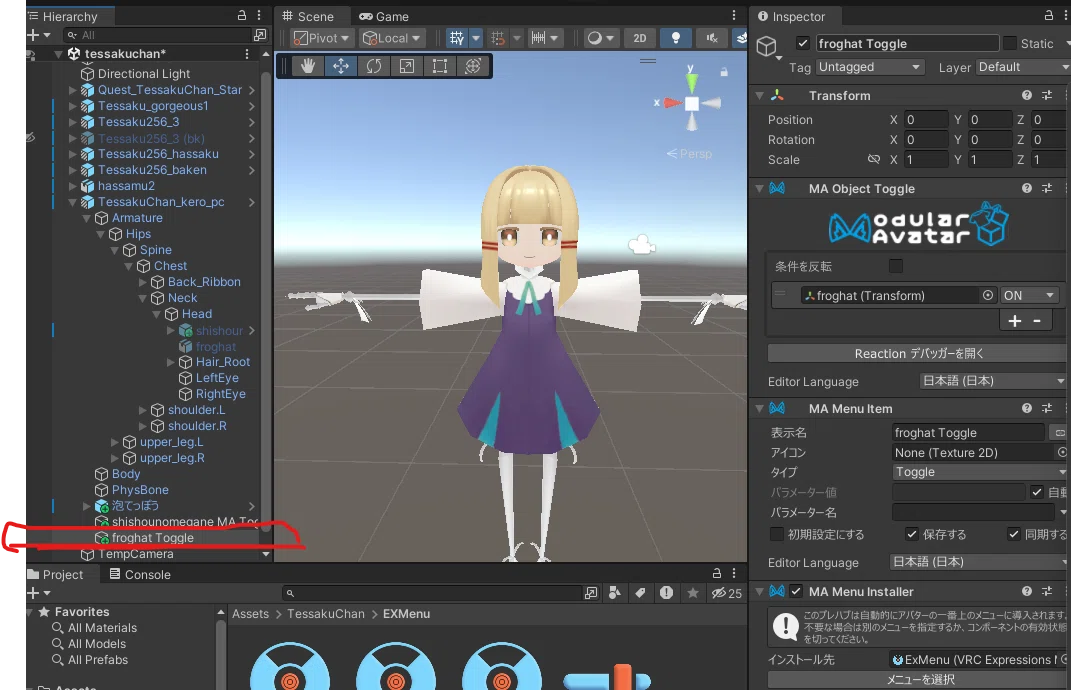Select the Scale tool
1071x690 pixels.
[x=406, y=66]
